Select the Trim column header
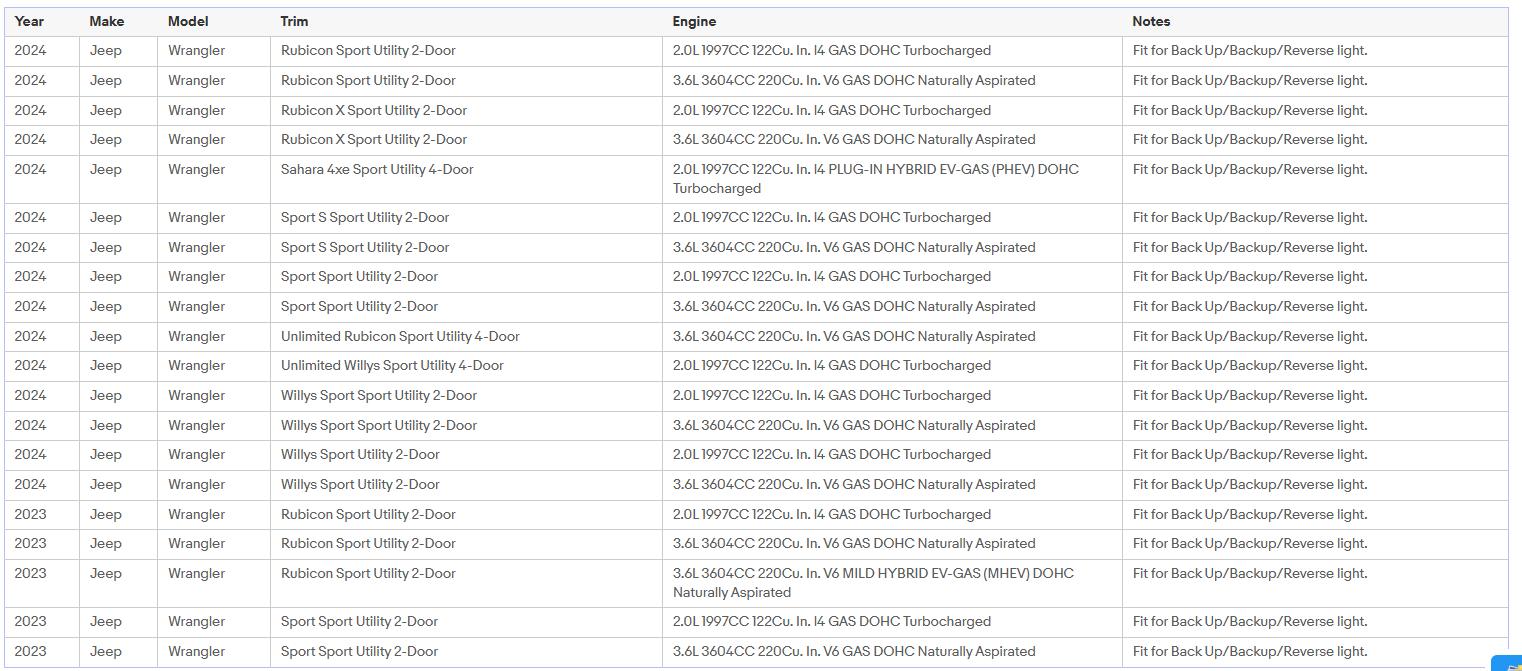The image size is (1522, 671). (294, 21)
